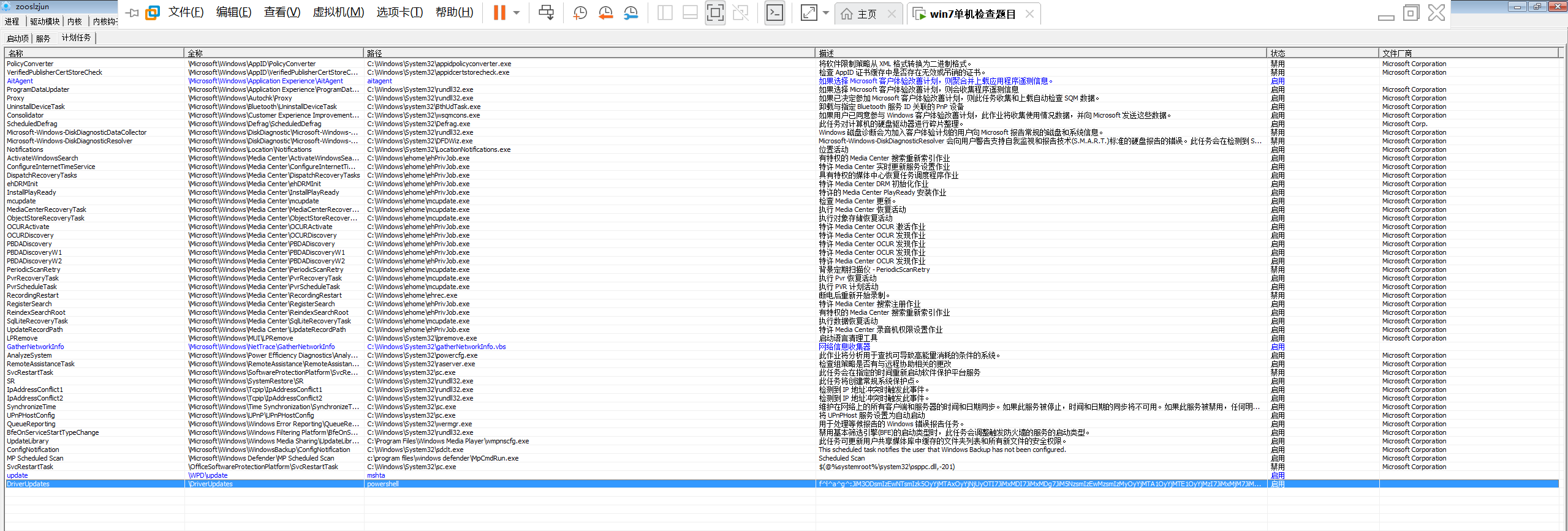Select the ScheduledDefrag task row
Viewport: 1568px width, 531px height.
782,124
